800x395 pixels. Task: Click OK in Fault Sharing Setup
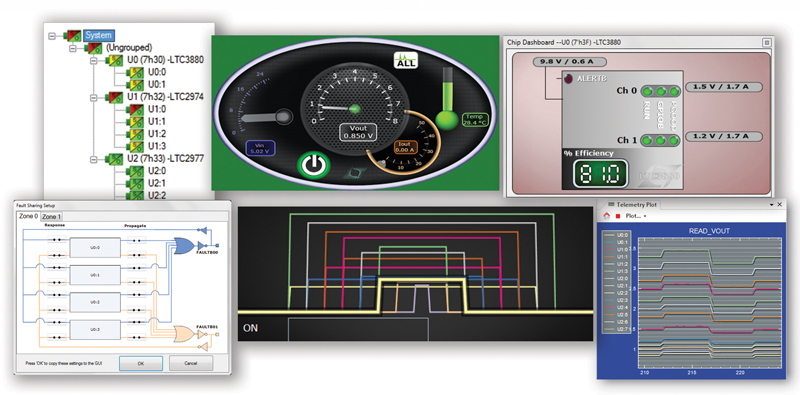[141, 363]
